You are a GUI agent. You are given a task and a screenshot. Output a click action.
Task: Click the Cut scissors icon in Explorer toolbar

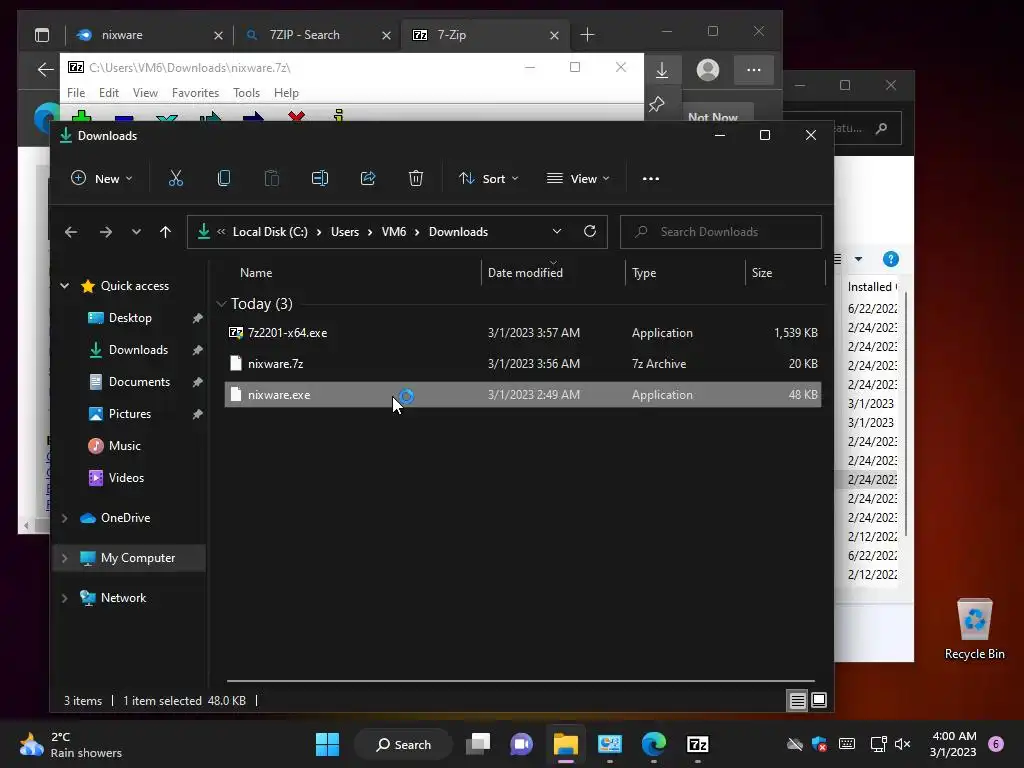[x=176, y=178]
